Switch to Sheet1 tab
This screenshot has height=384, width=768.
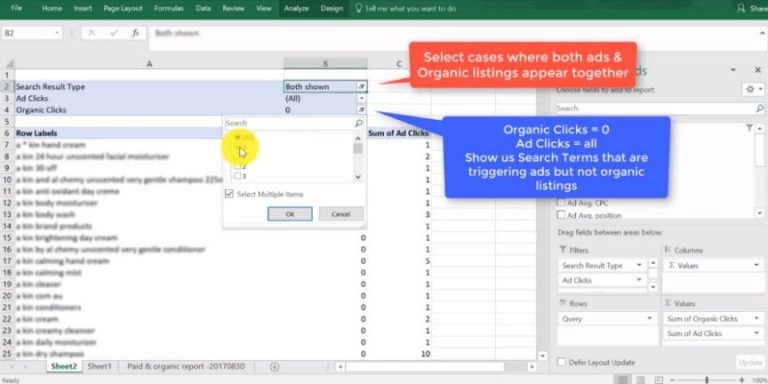coord(99,366)
